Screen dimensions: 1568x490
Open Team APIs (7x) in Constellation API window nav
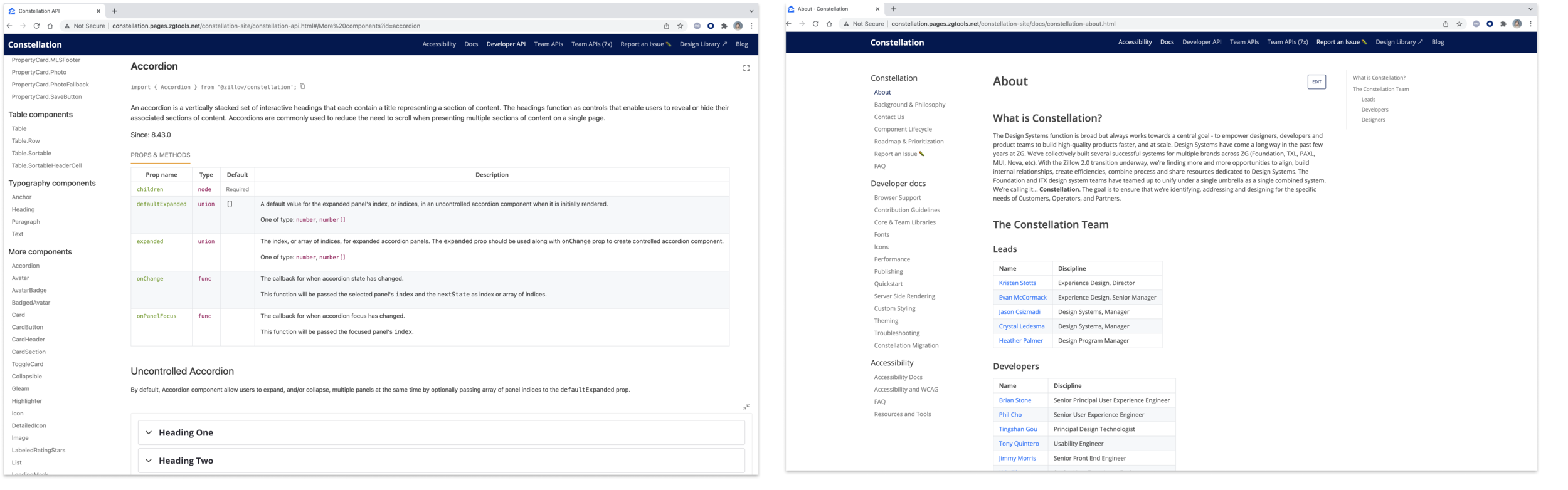(x=591, y=44)
